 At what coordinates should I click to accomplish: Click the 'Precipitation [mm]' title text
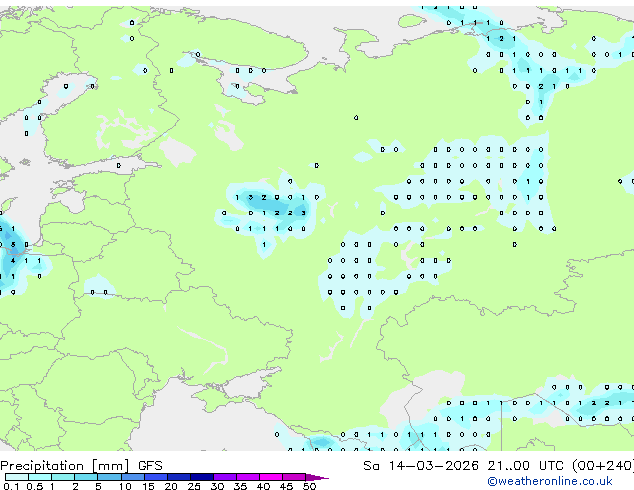pyautogui.click(x=65, y=466)
